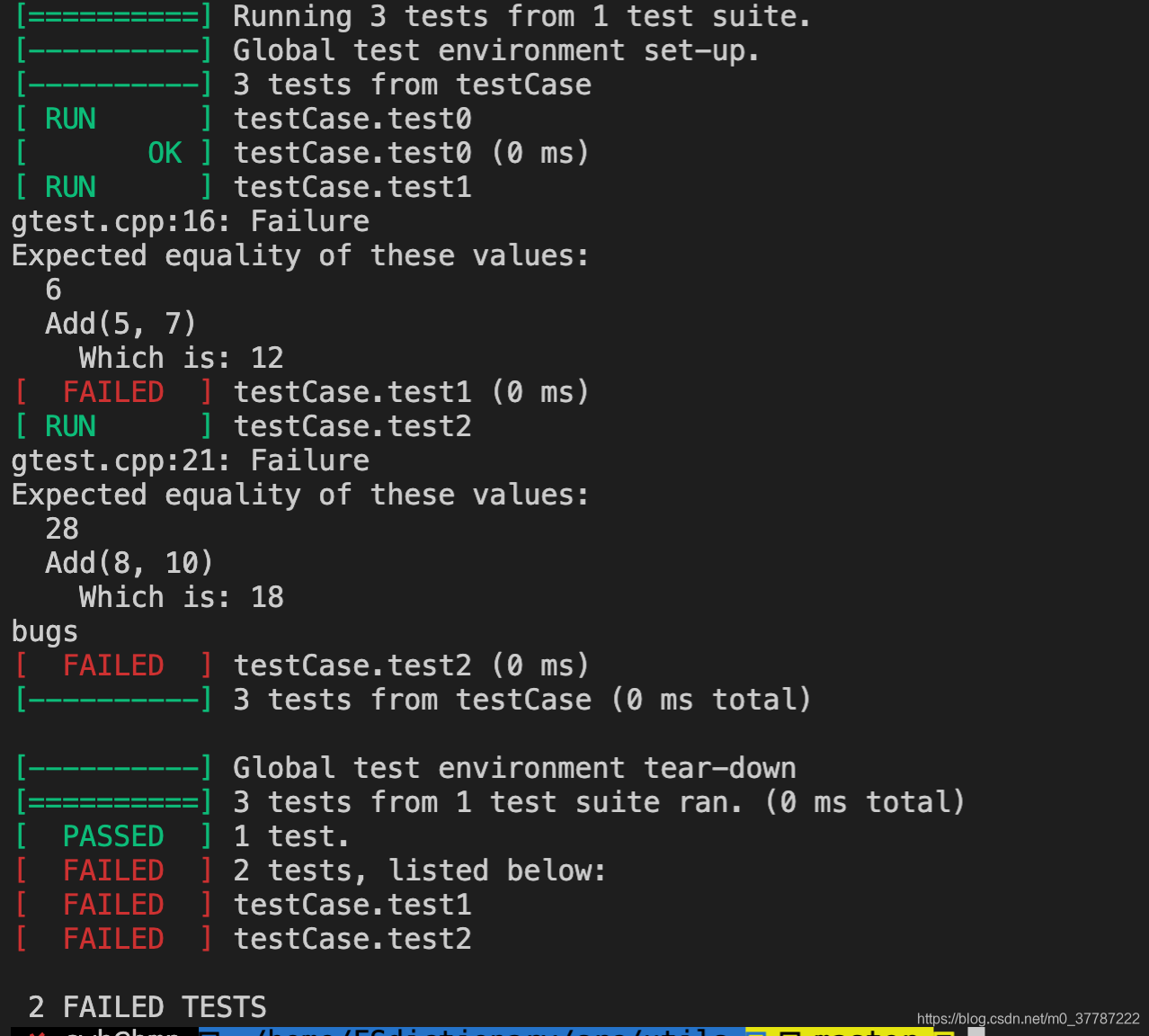Click the expected value '6'
This screenshot has height=1036, width=1149.
click(54, 290)
